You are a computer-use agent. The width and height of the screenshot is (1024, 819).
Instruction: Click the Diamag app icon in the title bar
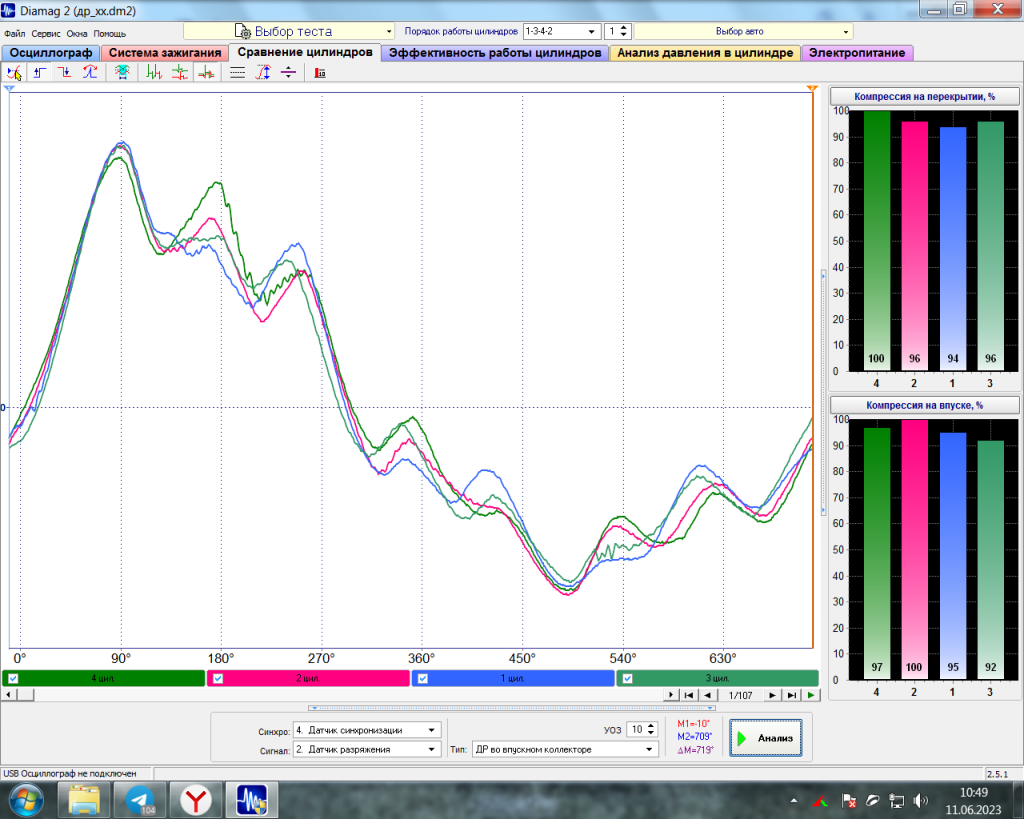(x=8, y=10)
